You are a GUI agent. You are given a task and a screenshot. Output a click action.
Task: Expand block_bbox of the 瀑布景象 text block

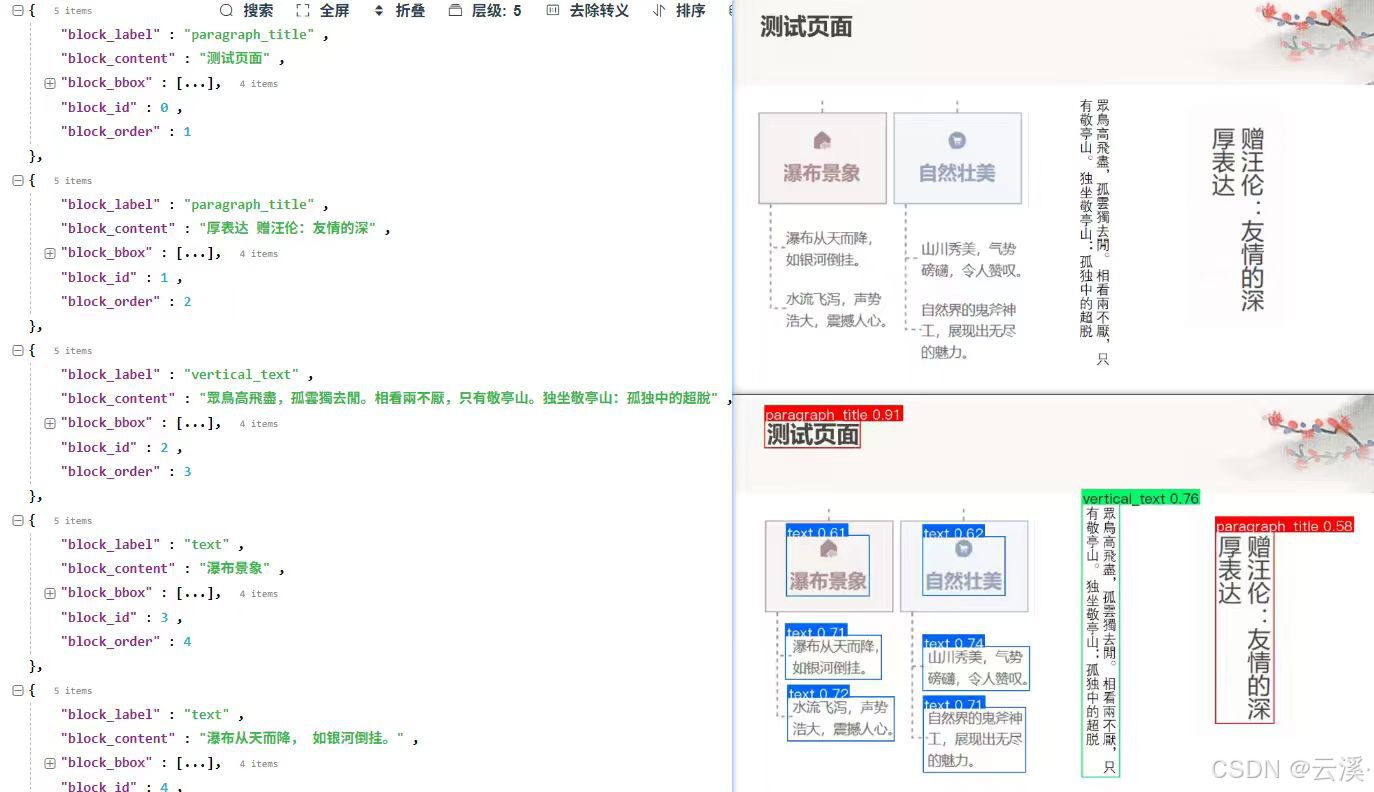click(x=50, y=592)
